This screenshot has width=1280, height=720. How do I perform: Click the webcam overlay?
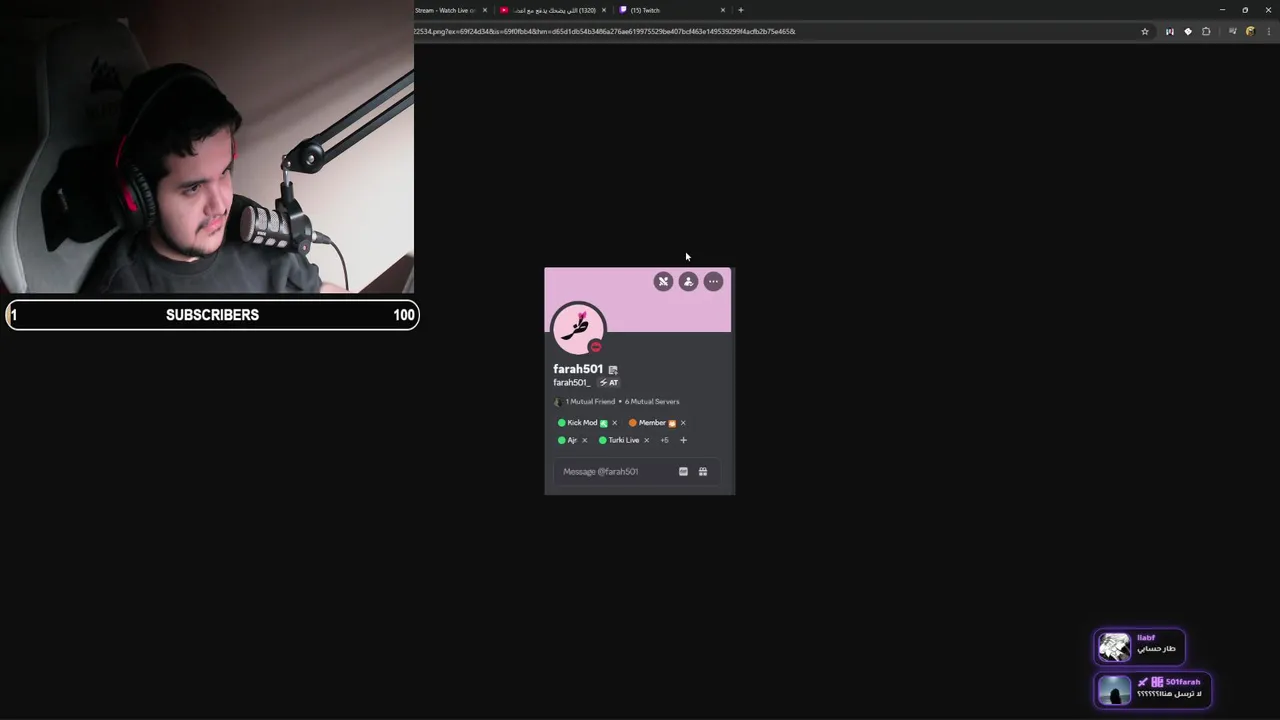pos(207,147)
